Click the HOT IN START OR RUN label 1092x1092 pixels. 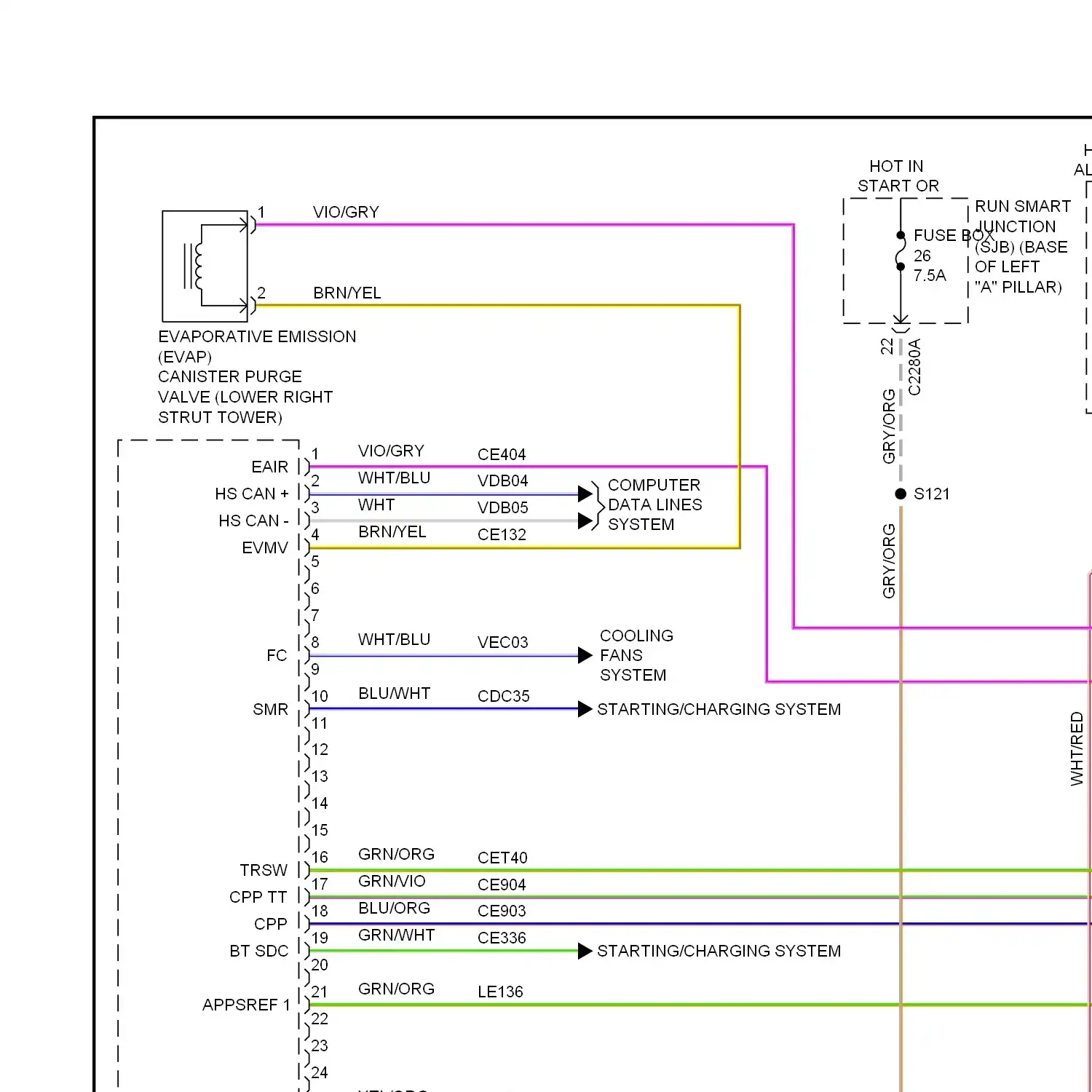click(898, 176)
